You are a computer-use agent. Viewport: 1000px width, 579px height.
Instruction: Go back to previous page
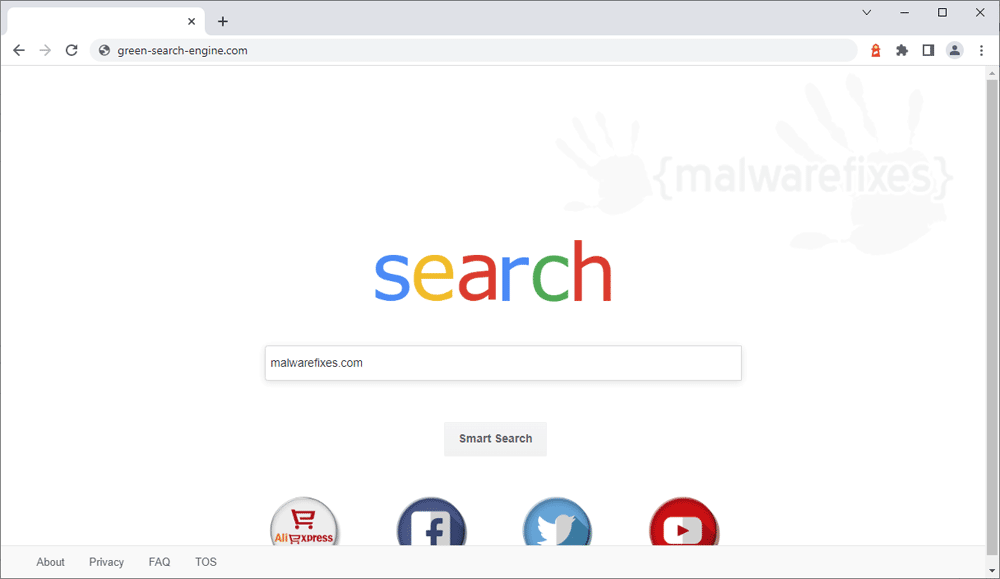coord(19,50)
